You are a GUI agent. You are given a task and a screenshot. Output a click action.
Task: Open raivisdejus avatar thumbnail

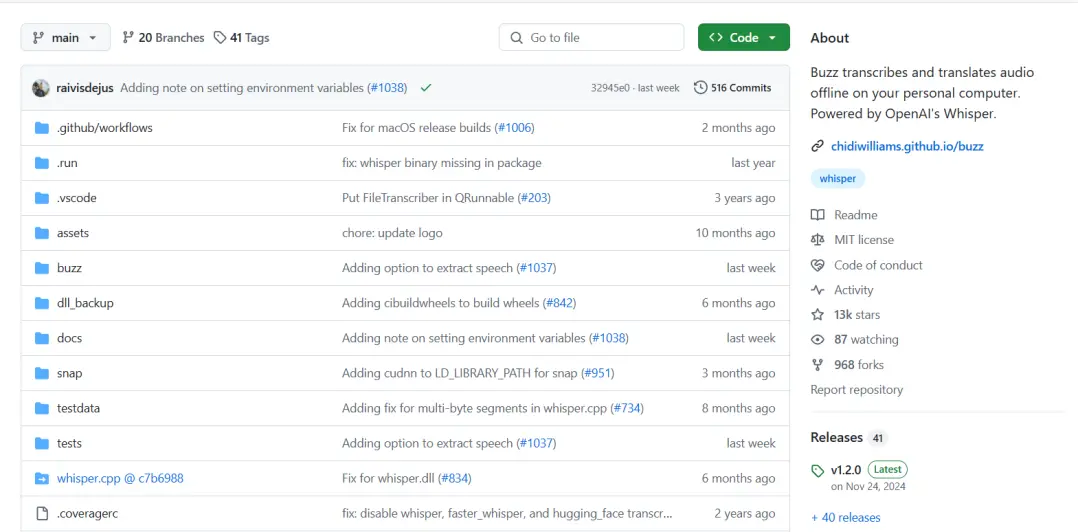pos(41,88)
